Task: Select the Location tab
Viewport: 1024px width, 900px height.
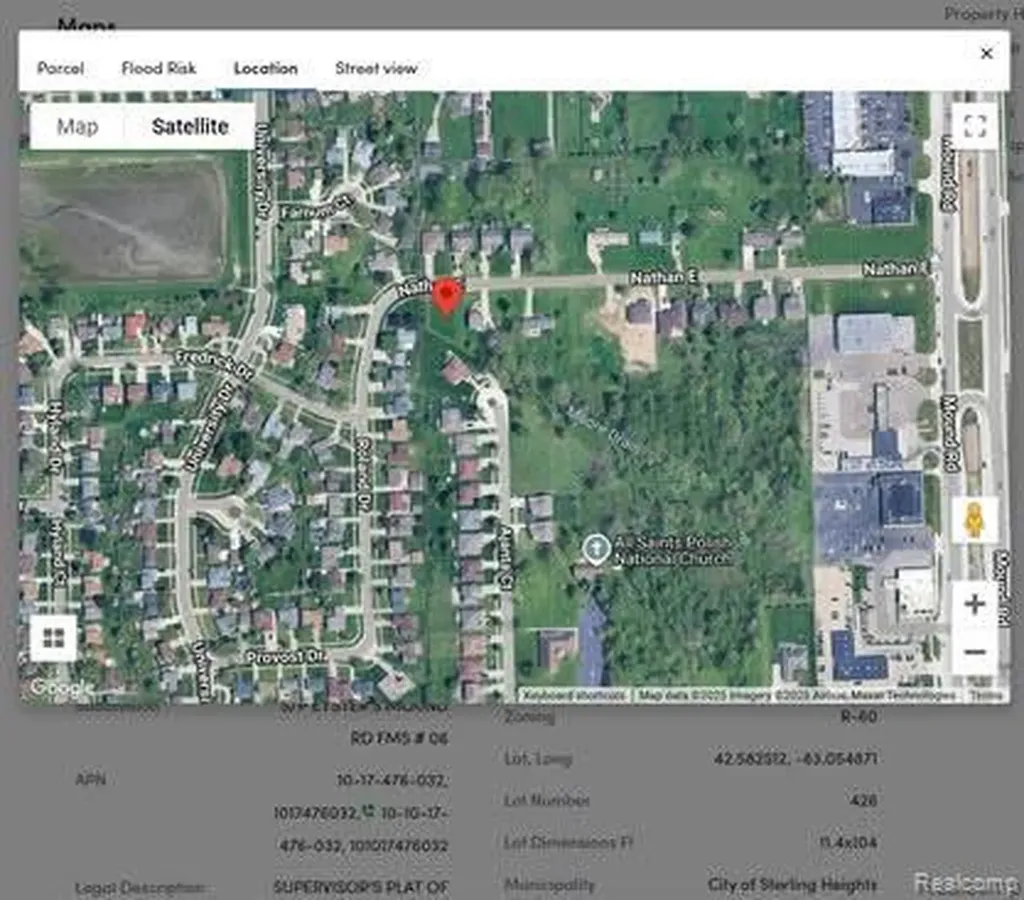Action: pyautogui.click(x=266, y=68)
